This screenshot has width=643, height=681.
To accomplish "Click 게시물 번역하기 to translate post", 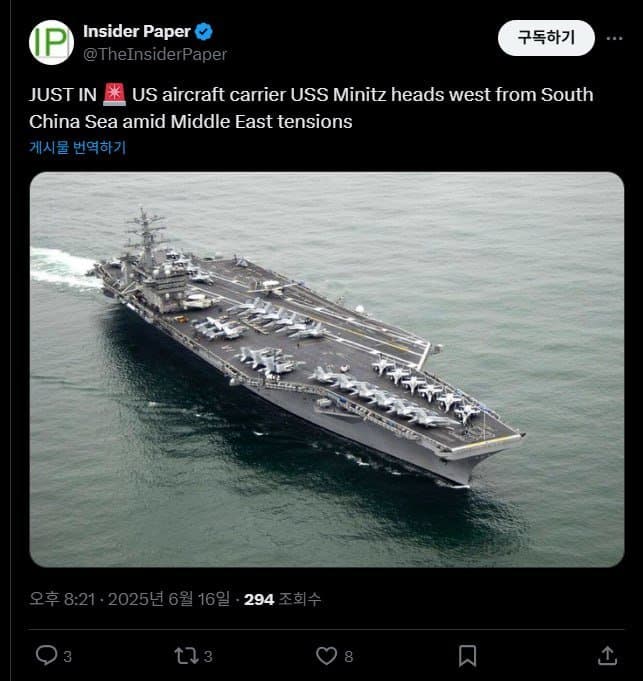I will point(78,147).
